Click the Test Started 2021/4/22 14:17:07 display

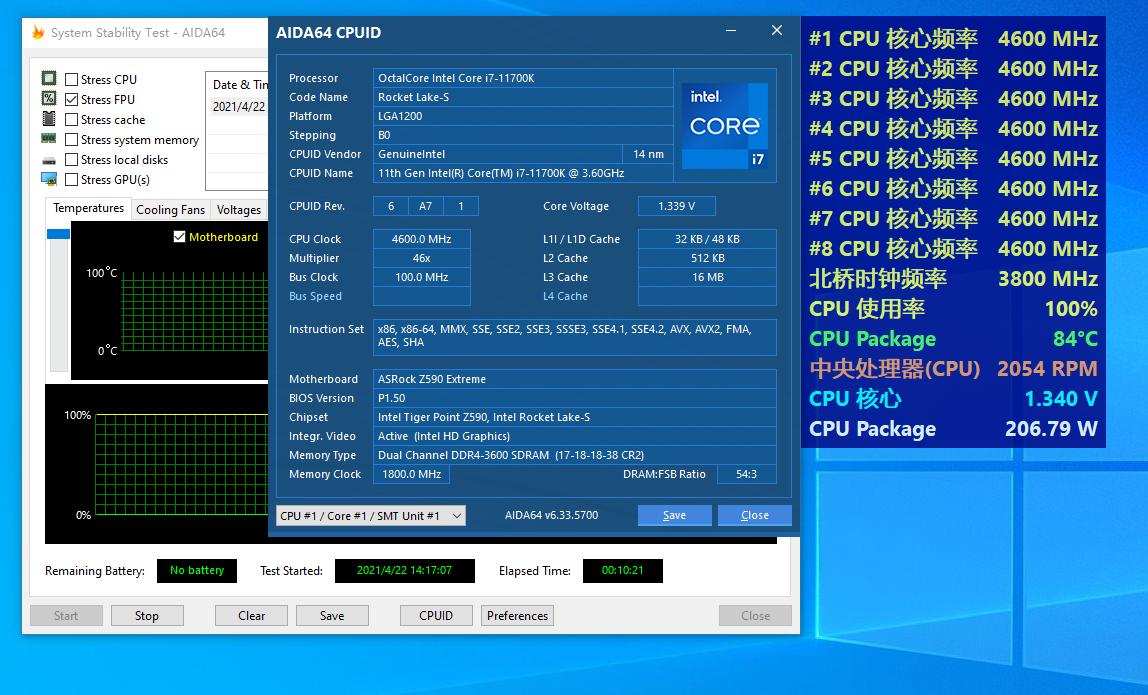(x=404, y=571)
